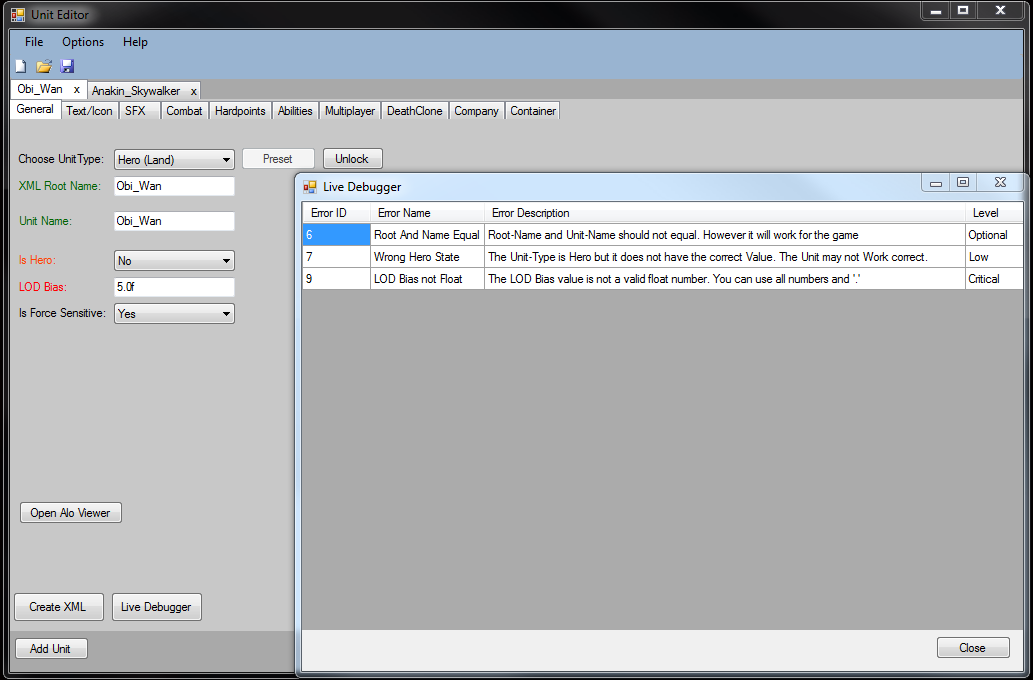The image size is (1033, 680).
Task: Click the 'Low' level cell
Action: 994,257
